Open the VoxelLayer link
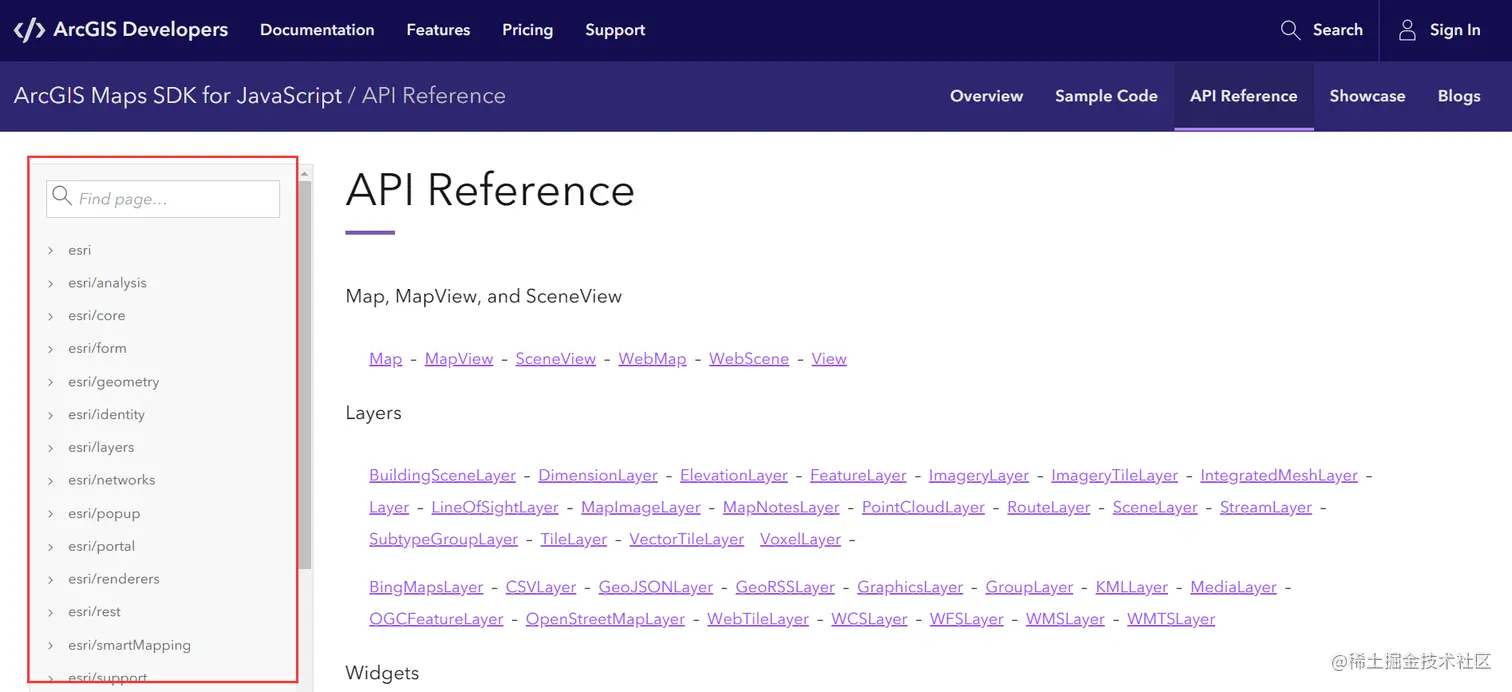 click(800, 540)
